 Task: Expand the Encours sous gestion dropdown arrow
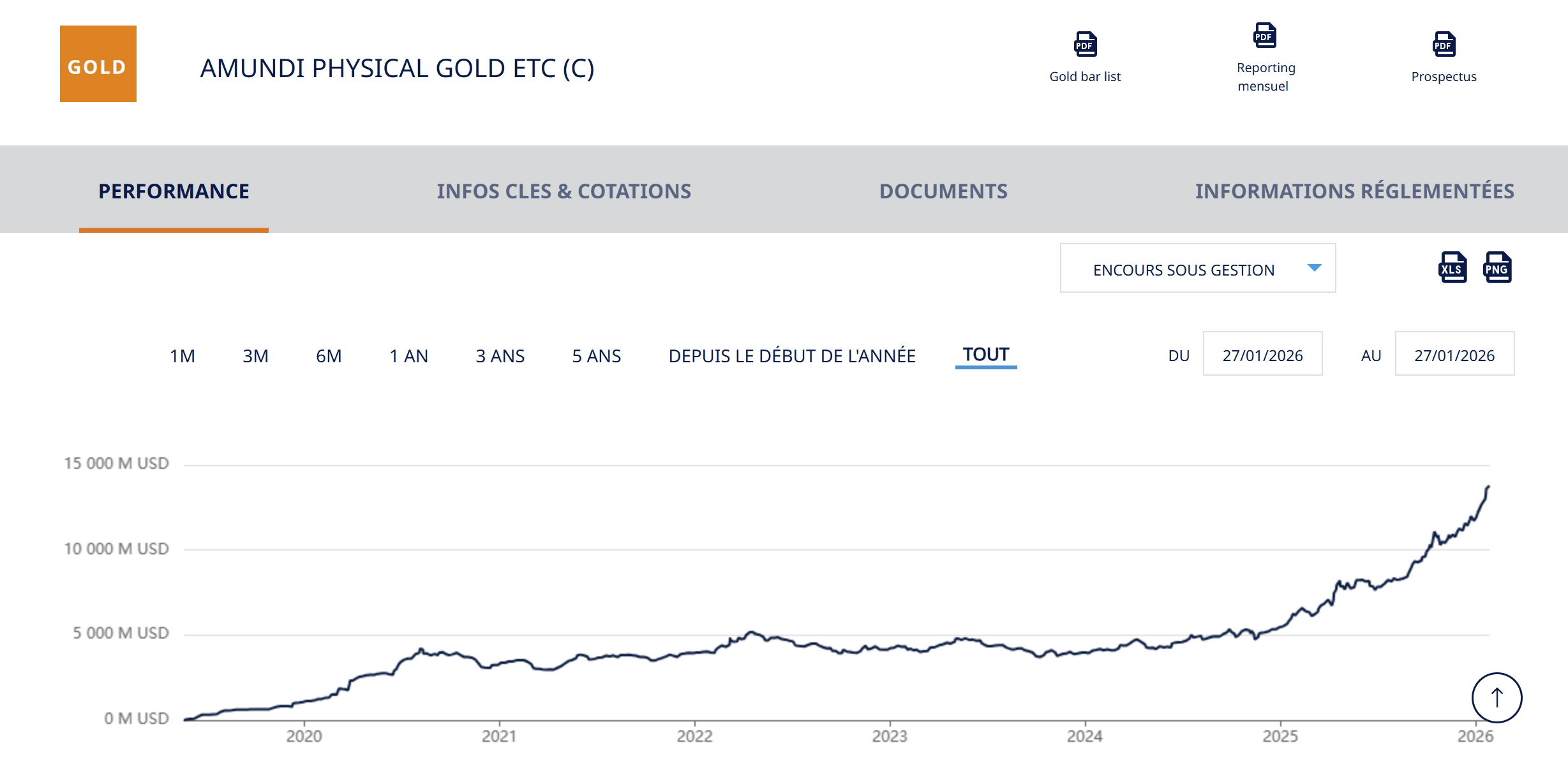click(x=1314, y=268)
